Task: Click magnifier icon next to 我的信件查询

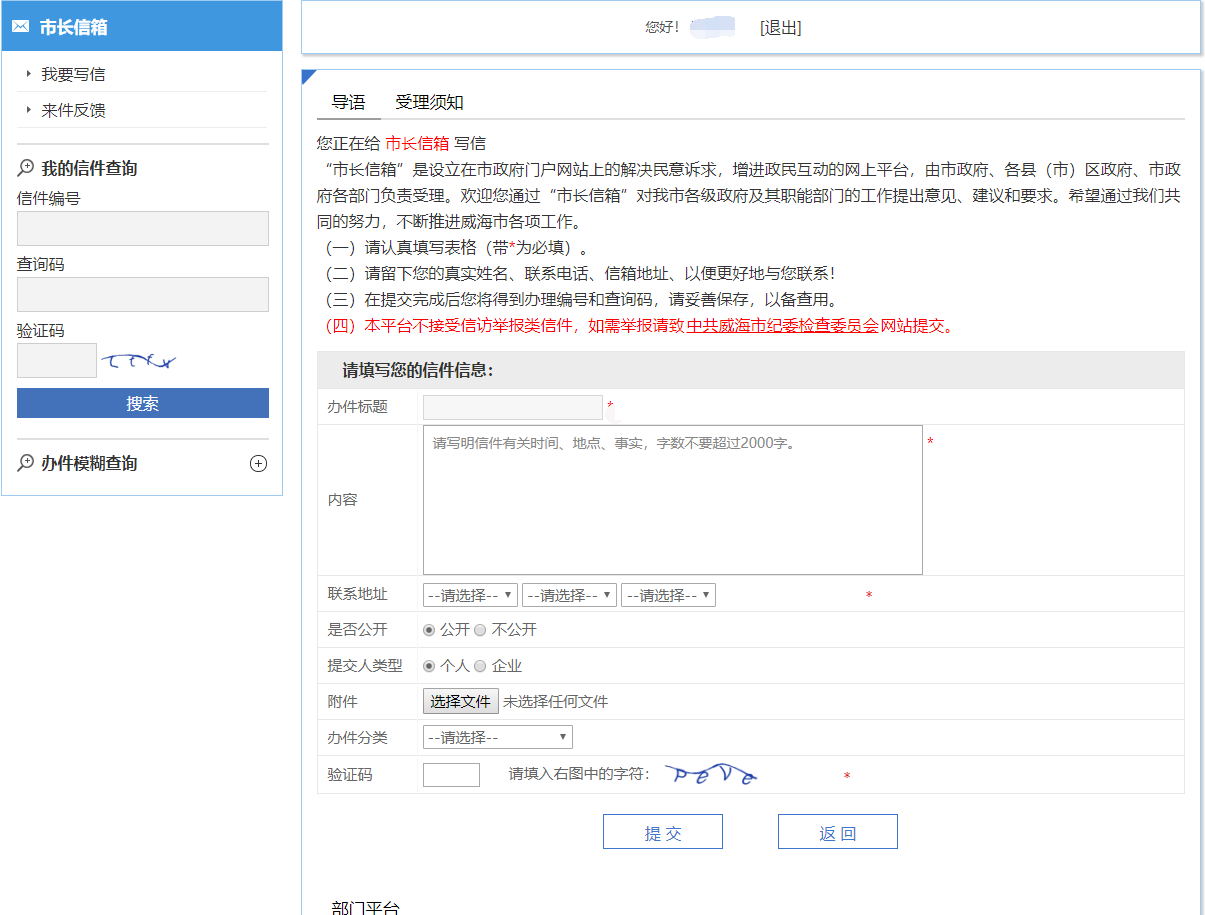Action: point(26,168)
